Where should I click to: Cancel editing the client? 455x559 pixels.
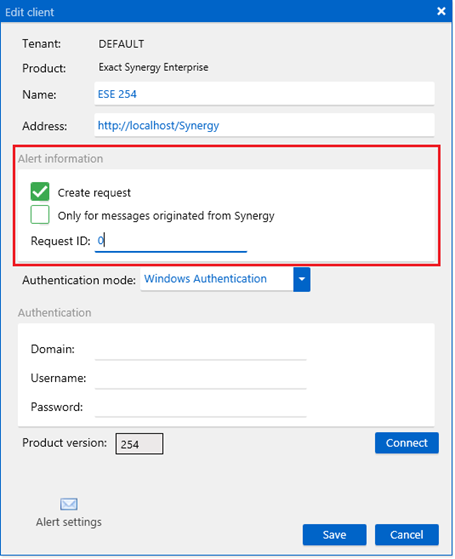point(407,534)
